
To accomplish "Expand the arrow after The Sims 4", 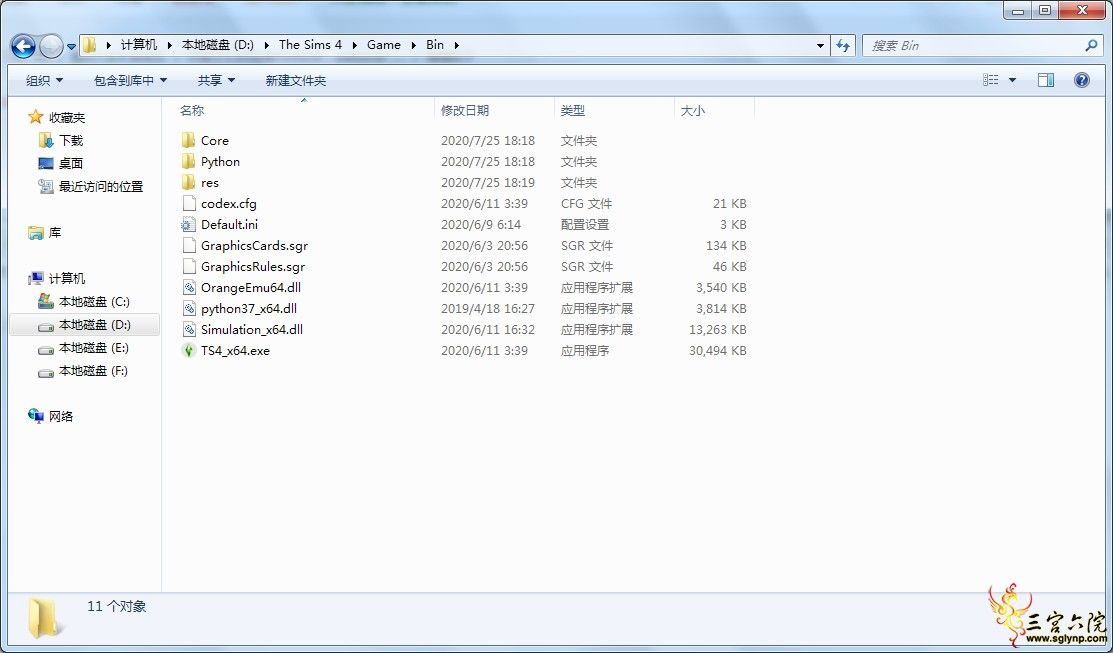I will (x=354, y=45).
